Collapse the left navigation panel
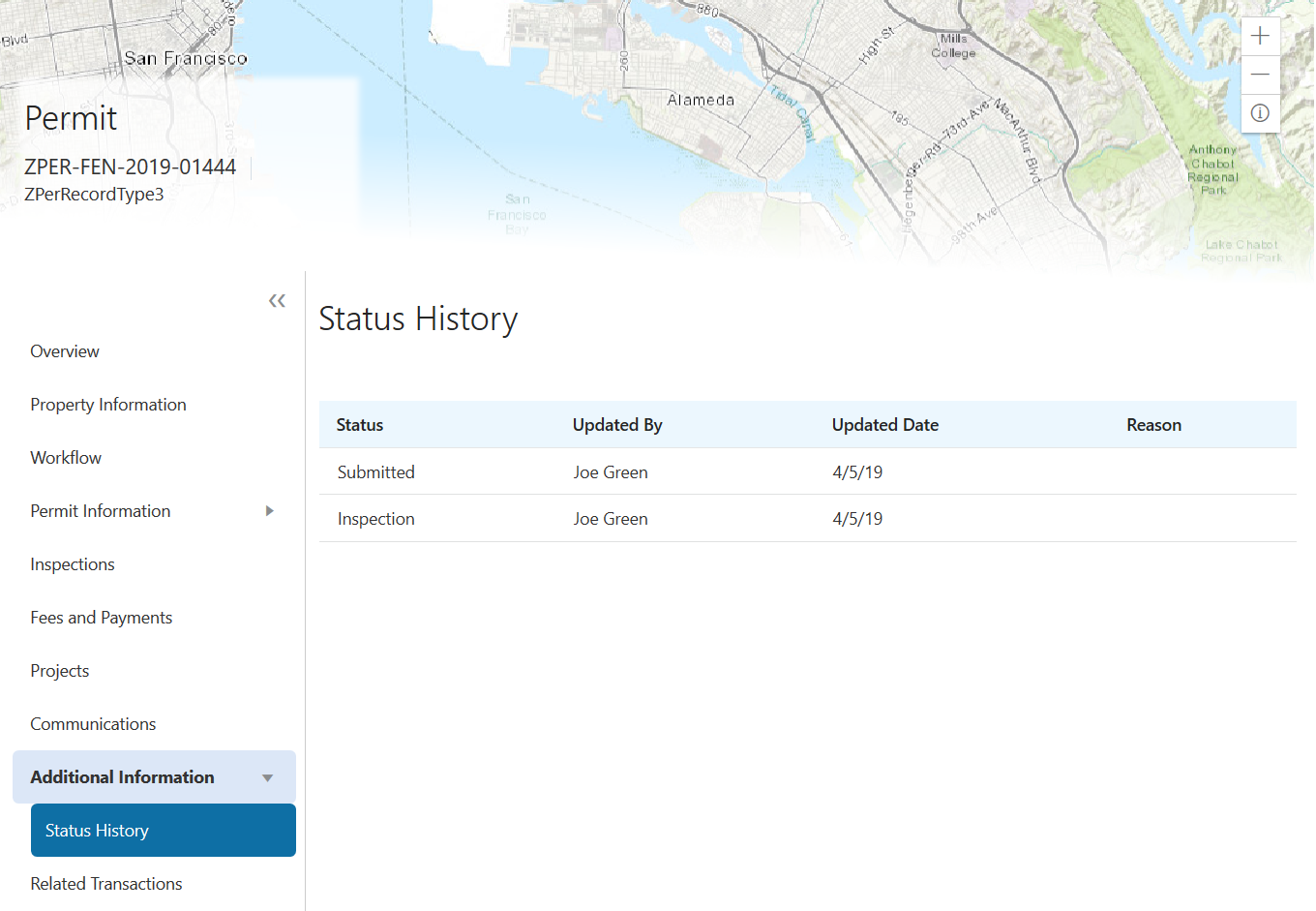 point(277,301)
